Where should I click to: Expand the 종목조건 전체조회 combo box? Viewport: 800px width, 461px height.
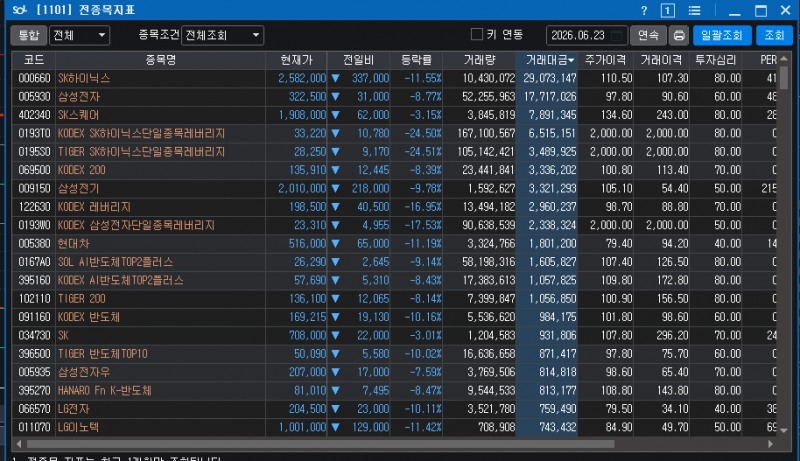click(x=222, y=35)
